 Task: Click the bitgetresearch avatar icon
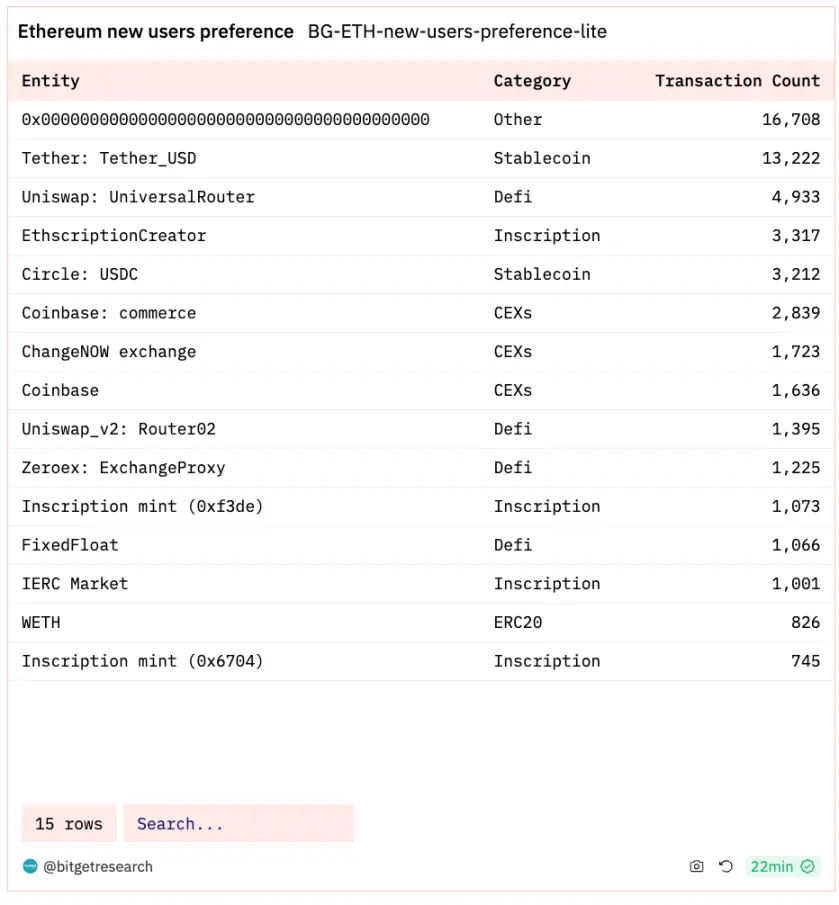click(x=29, y=867)
